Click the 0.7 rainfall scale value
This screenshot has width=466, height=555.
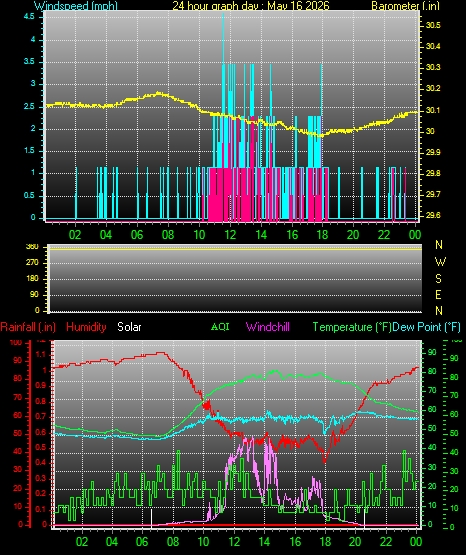point(41,416)
